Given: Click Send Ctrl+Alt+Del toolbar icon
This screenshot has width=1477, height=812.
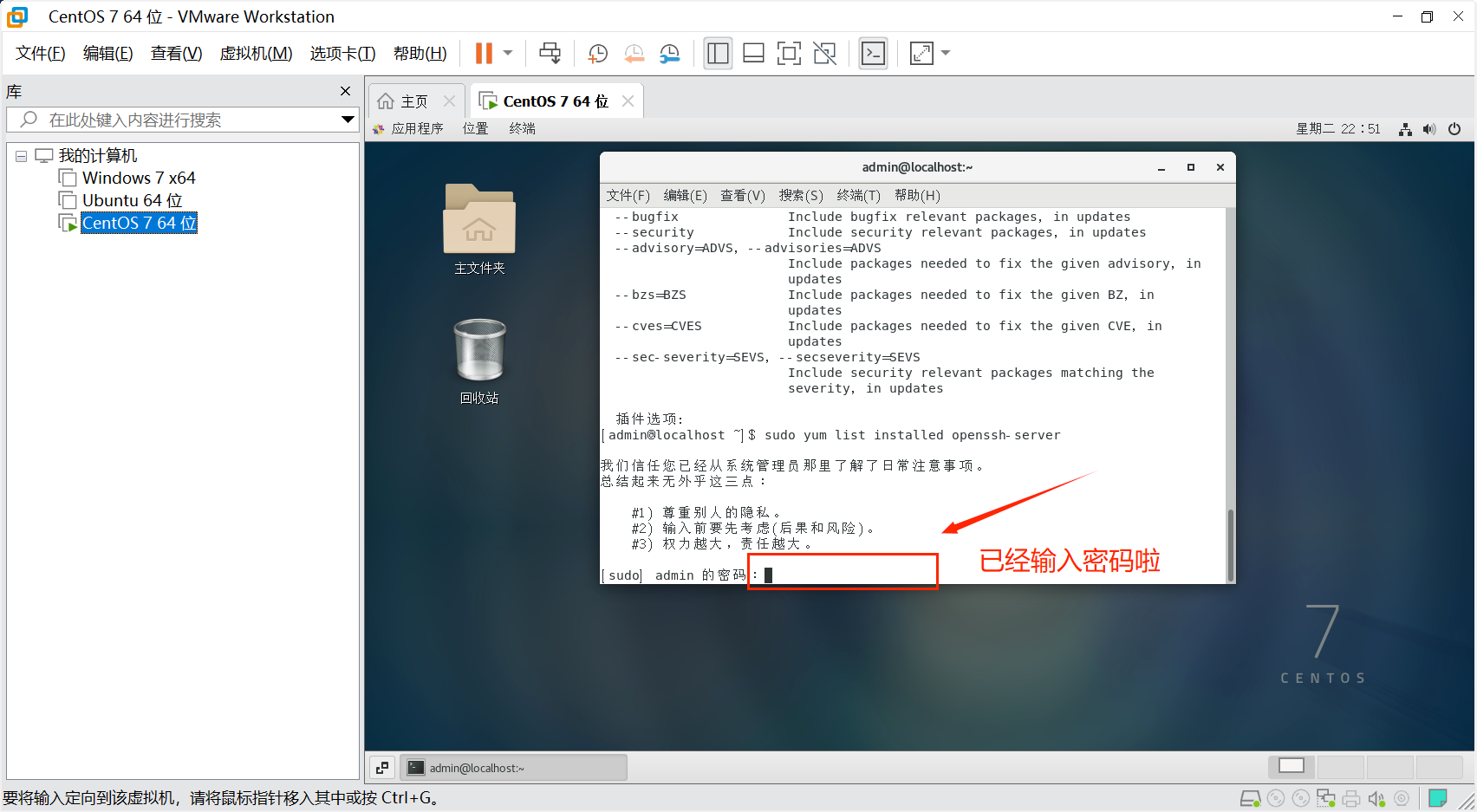Looking at the screenshot, I should pyautogui.click(x=550, y=53).
